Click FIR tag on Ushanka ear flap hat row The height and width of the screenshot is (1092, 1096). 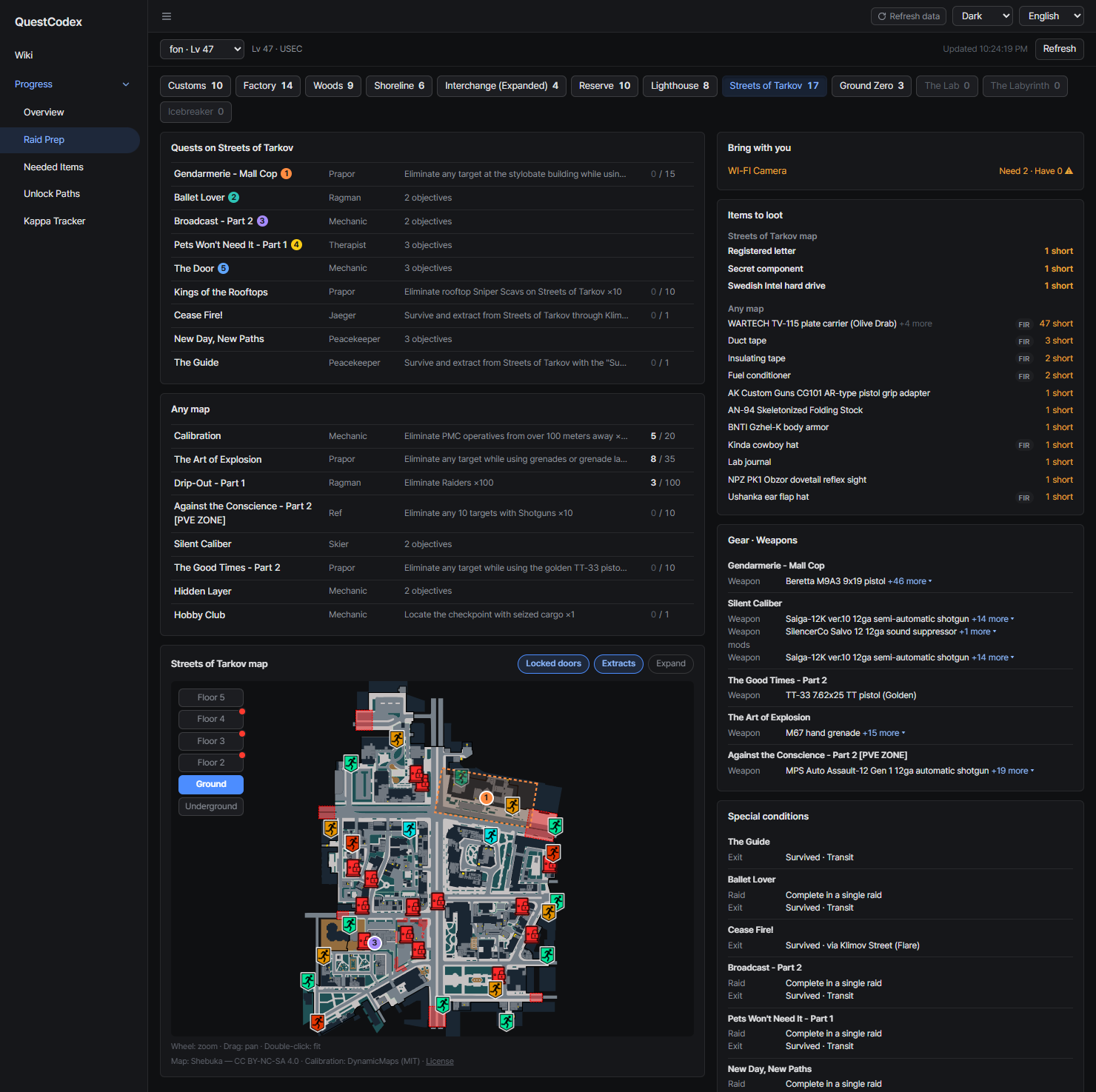click(x=1024, y=498)
